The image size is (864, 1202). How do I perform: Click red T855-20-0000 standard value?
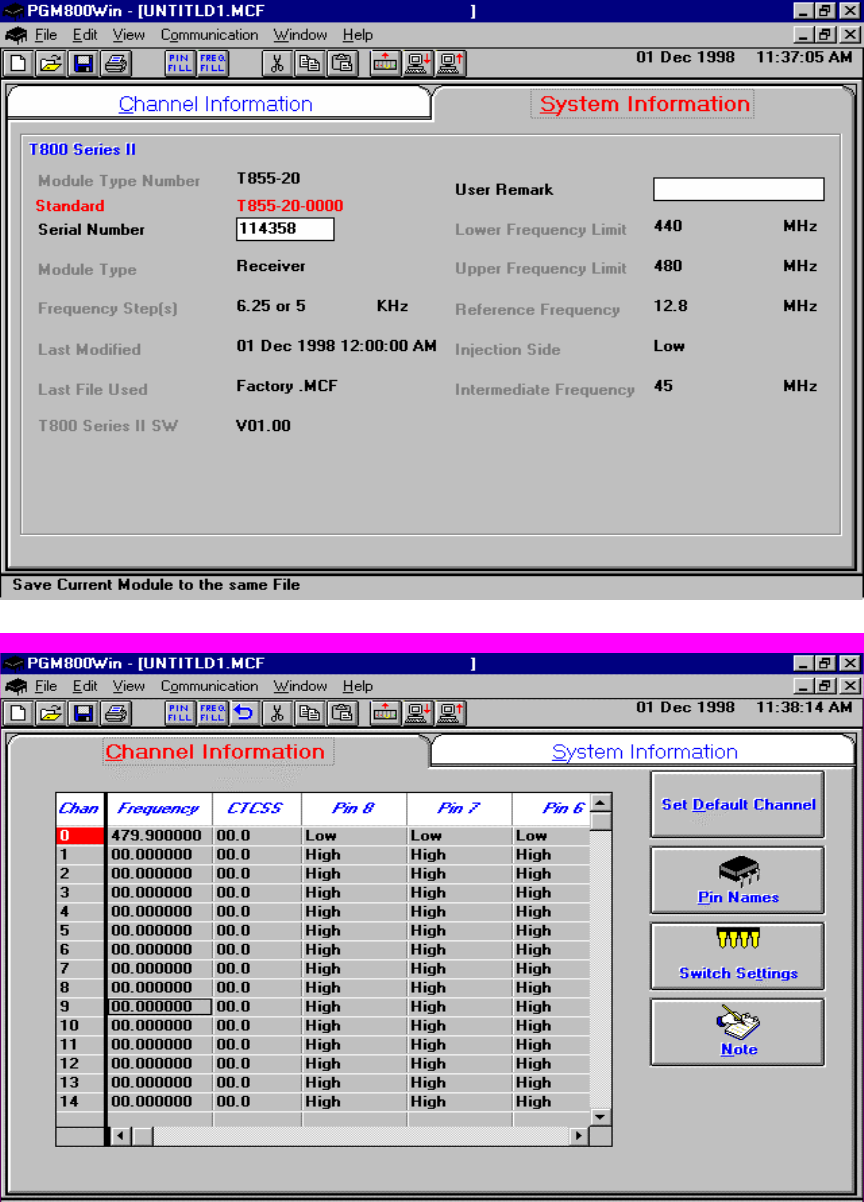290,206
